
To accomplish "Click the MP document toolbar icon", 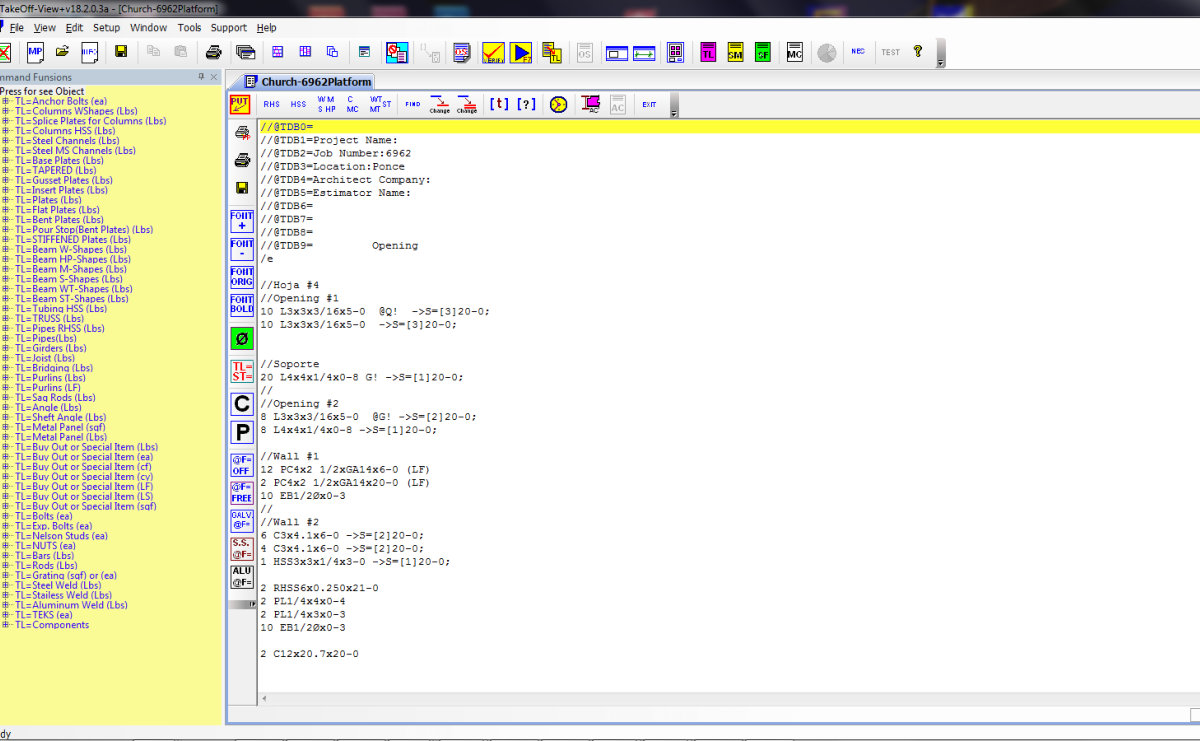I will tap(35, 52).
